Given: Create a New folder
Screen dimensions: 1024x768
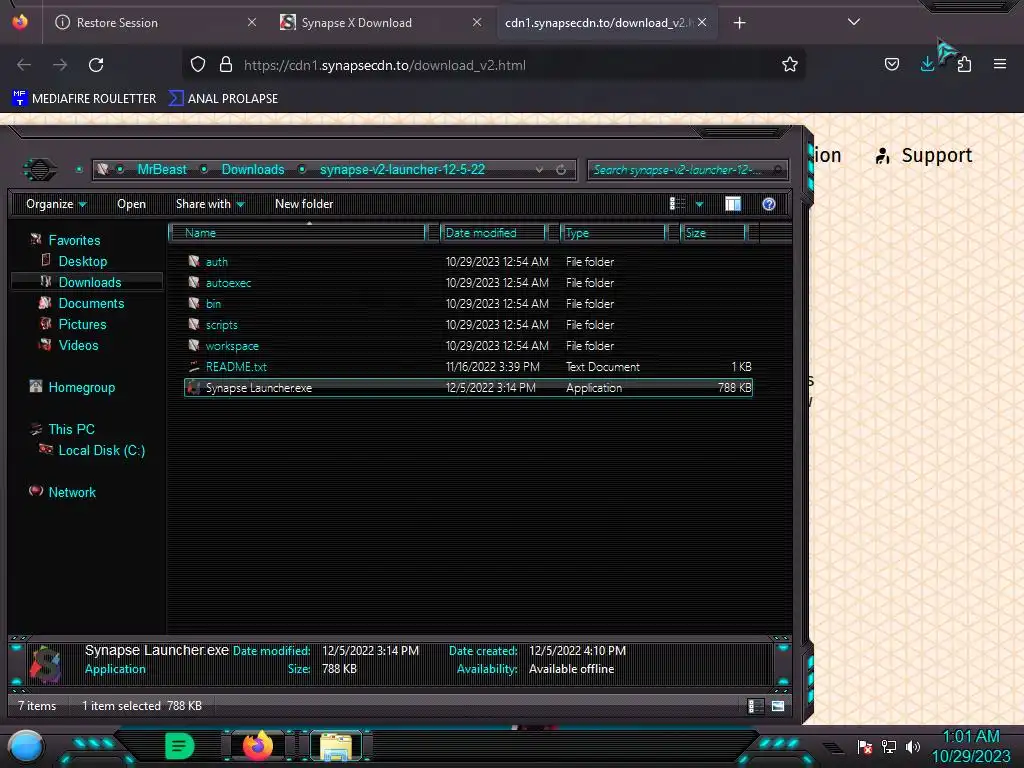Looking at the screenshot, I should [304, 204].
